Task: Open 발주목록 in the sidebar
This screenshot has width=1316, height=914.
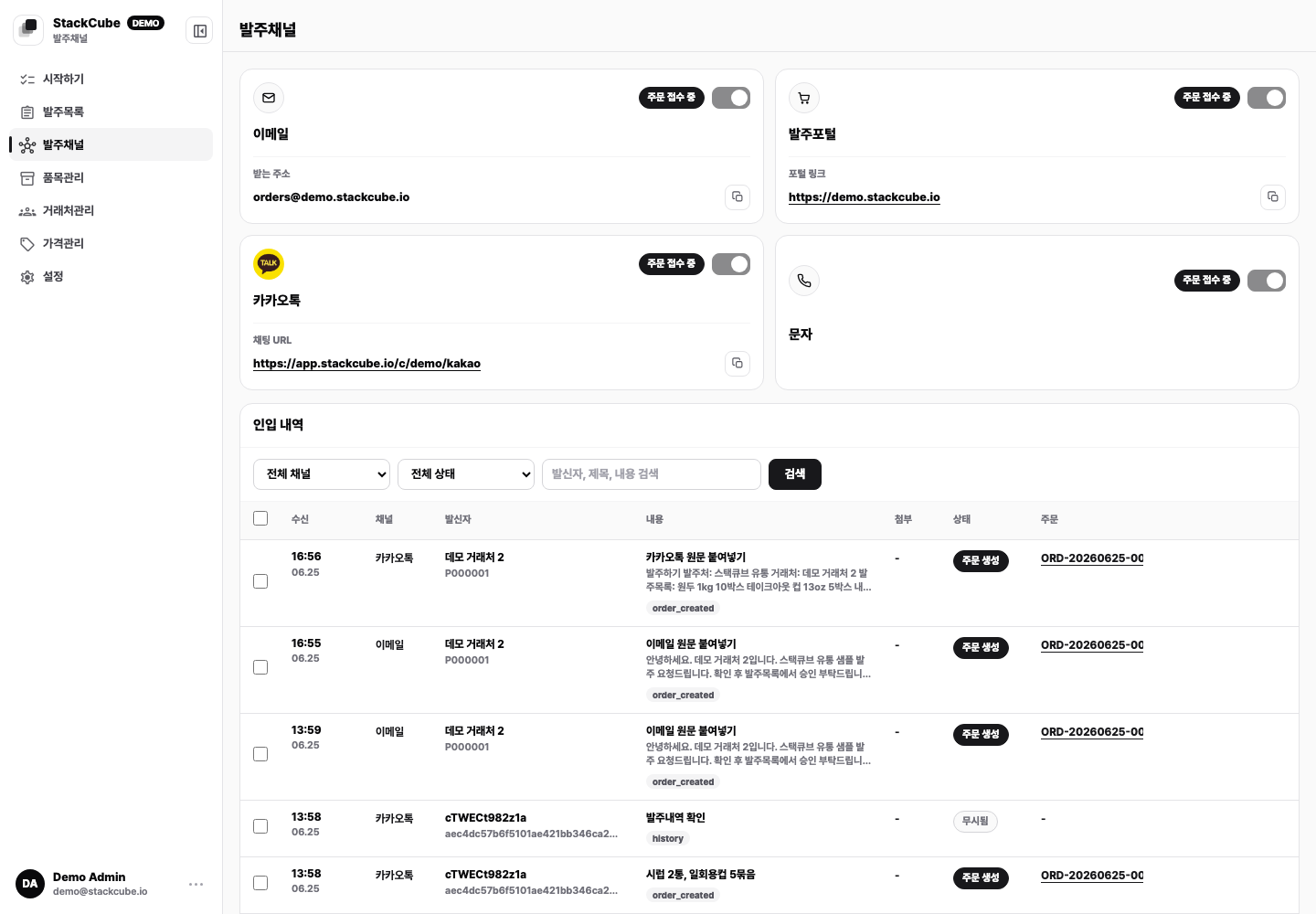Action: pyautogui.click(x=111, y=112)
